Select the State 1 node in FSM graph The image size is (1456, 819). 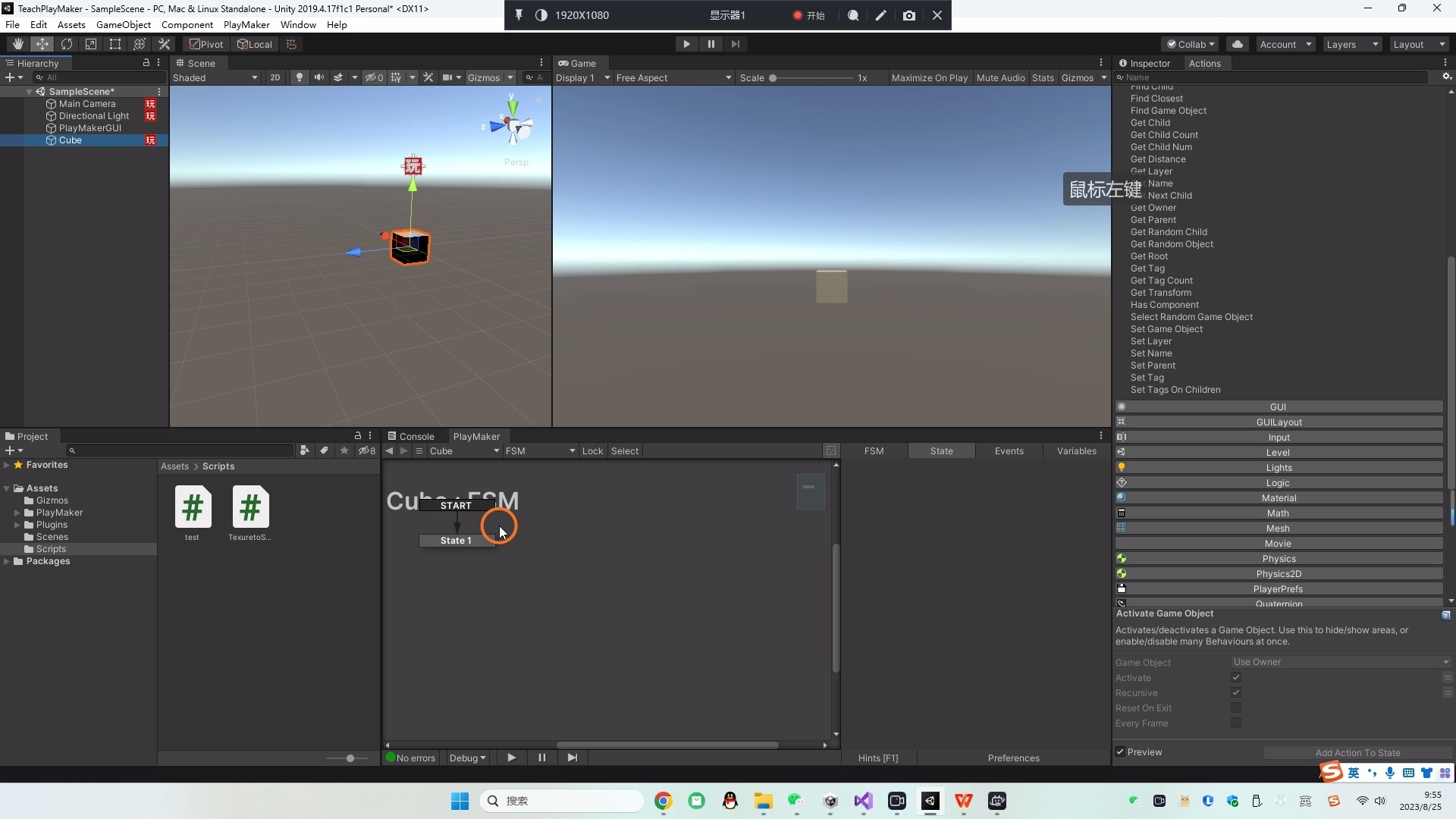pos(457,540)
